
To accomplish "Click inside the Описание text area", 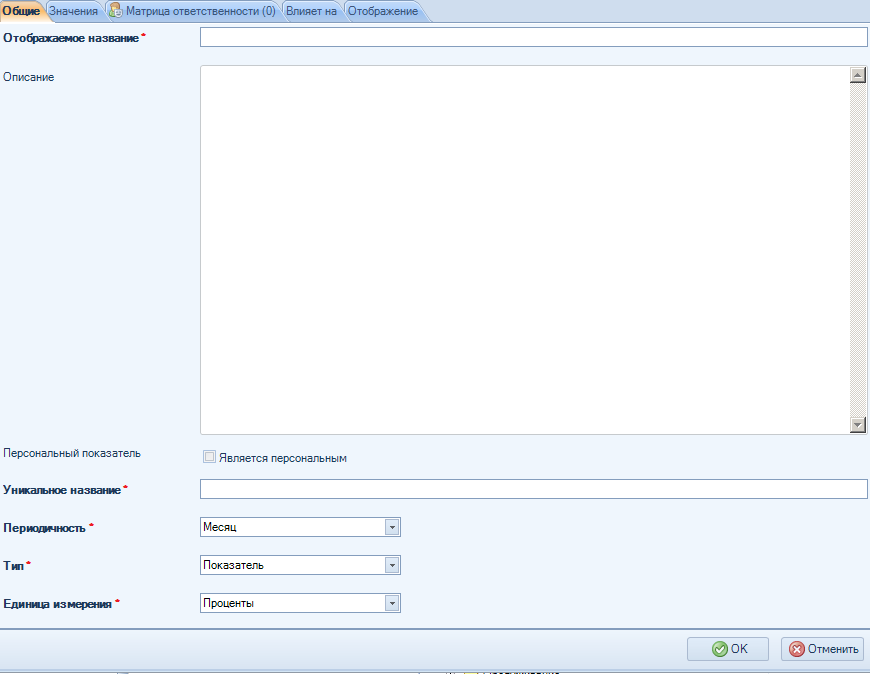I will 520,250.
